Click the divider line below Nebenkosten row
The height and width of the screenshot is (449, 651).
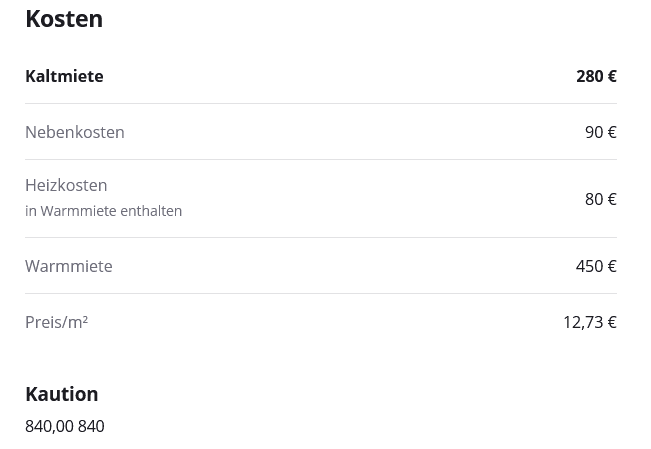320,159
